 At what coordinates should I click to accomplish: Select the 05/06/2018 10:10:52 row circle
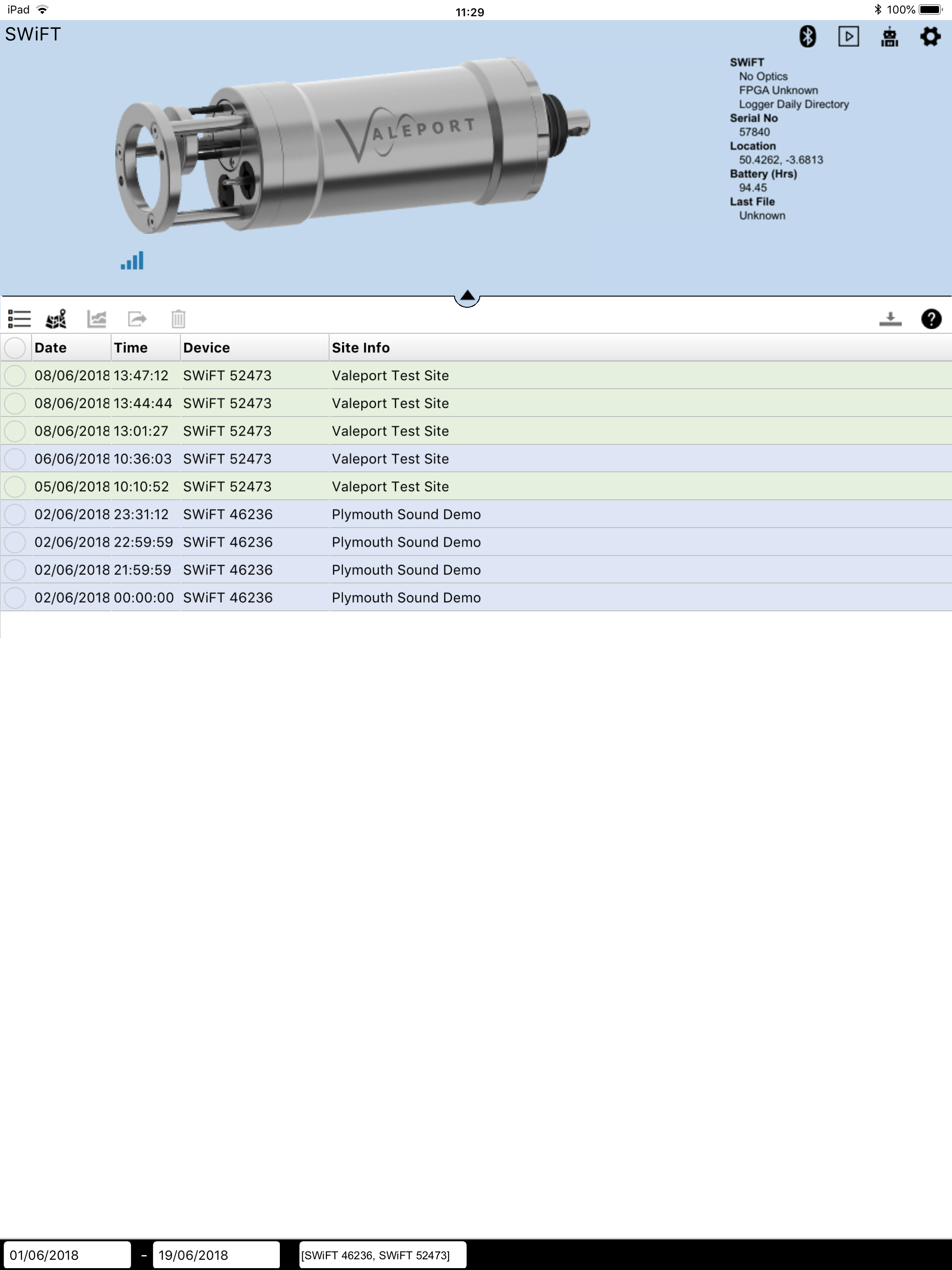[x=15, y=486]
